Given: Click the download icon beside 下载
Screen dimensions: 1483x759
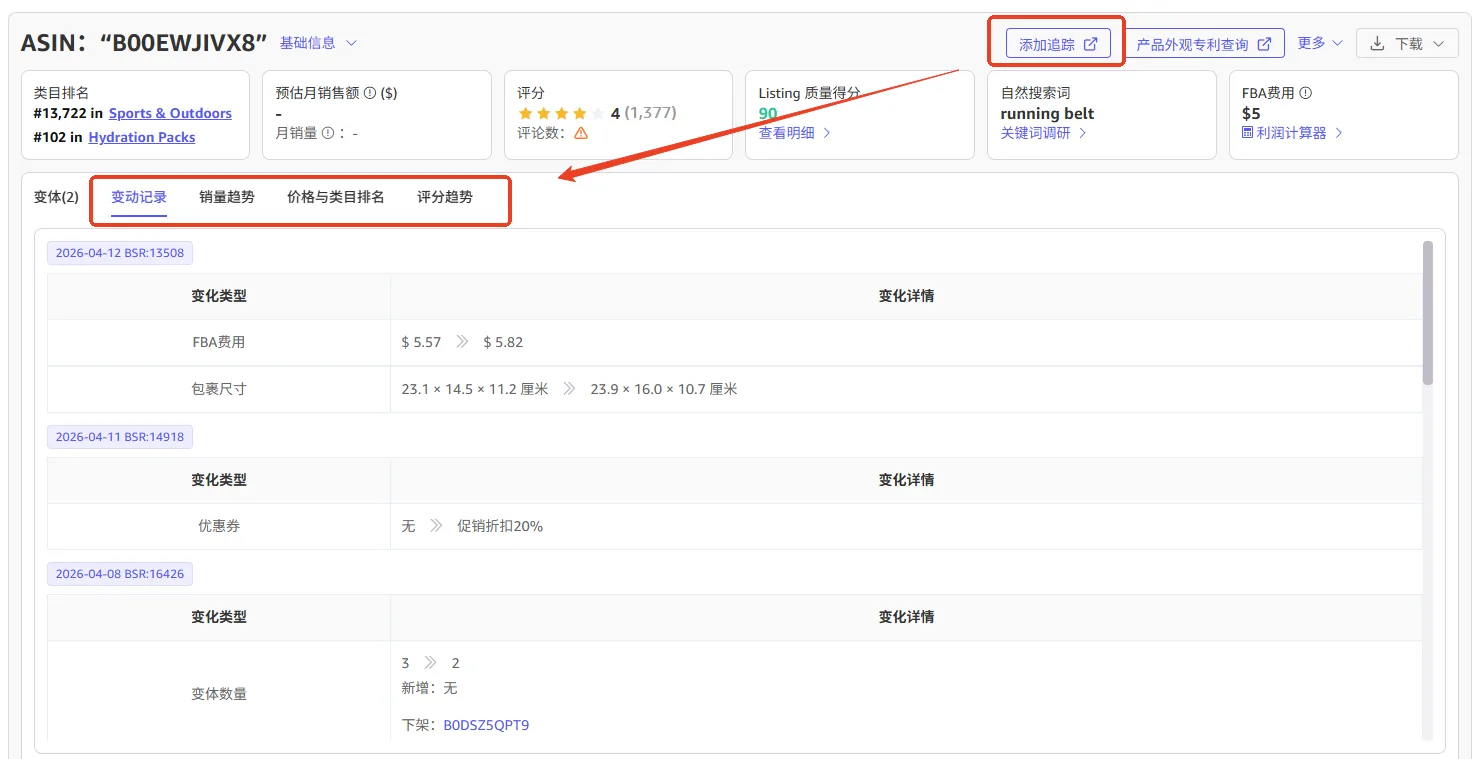Looking at the screenshot, I should tap(1377, 44).
